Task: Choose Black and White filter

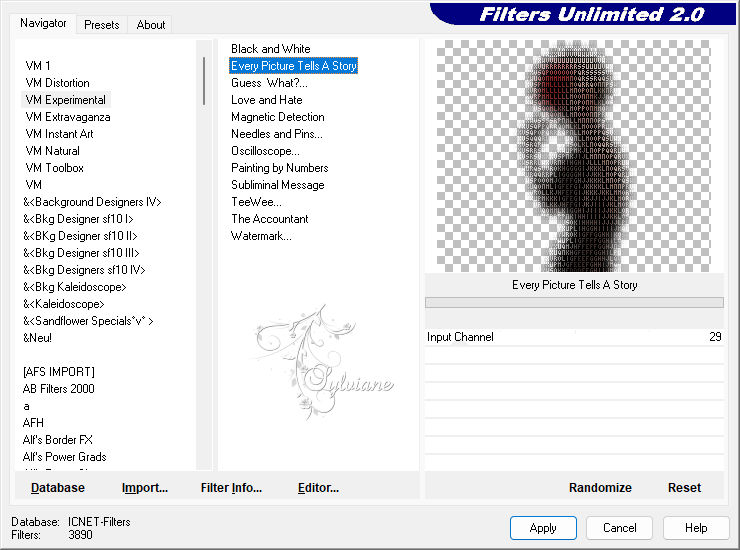Action: click(270, 49)
